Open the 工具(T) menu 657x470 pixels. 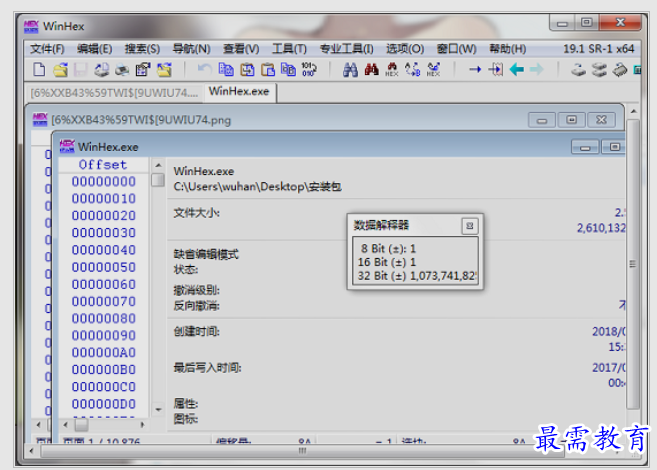[x=289, y=49]
